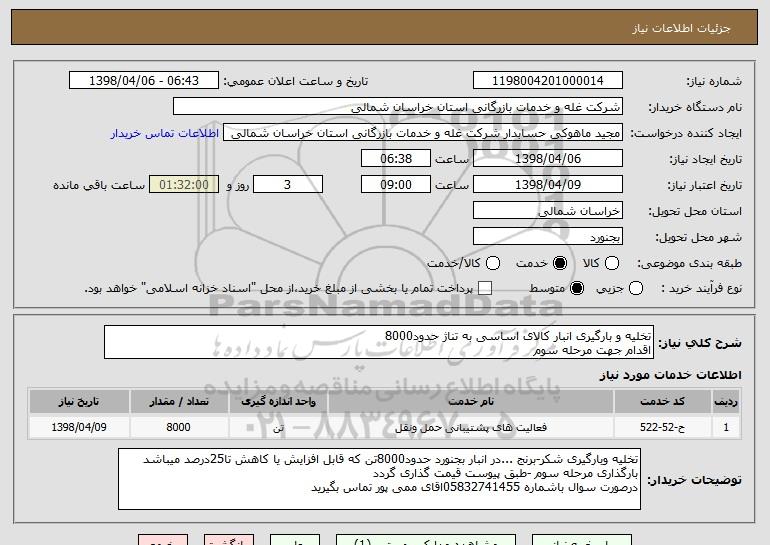The height and width of the screenshot is (545, 770).
Task: Click the ایجاد کننده درخواست field
Action: [x=423, y=133]
